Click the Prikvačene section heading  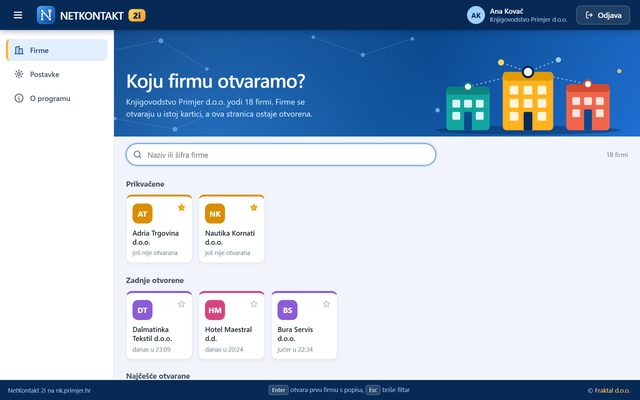(145, 184)
